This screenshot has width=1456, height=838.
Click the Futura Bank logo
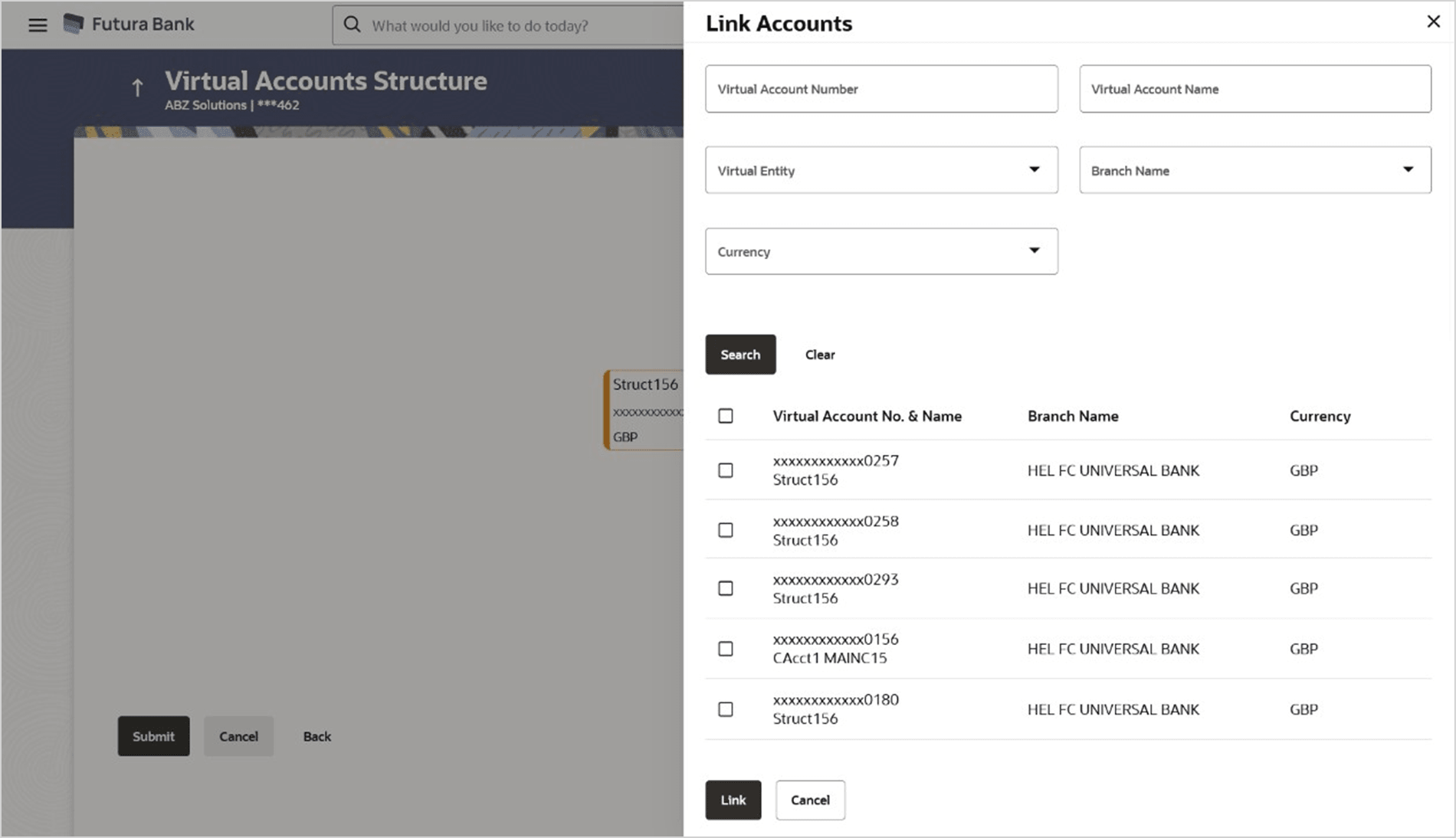point(129,23)
